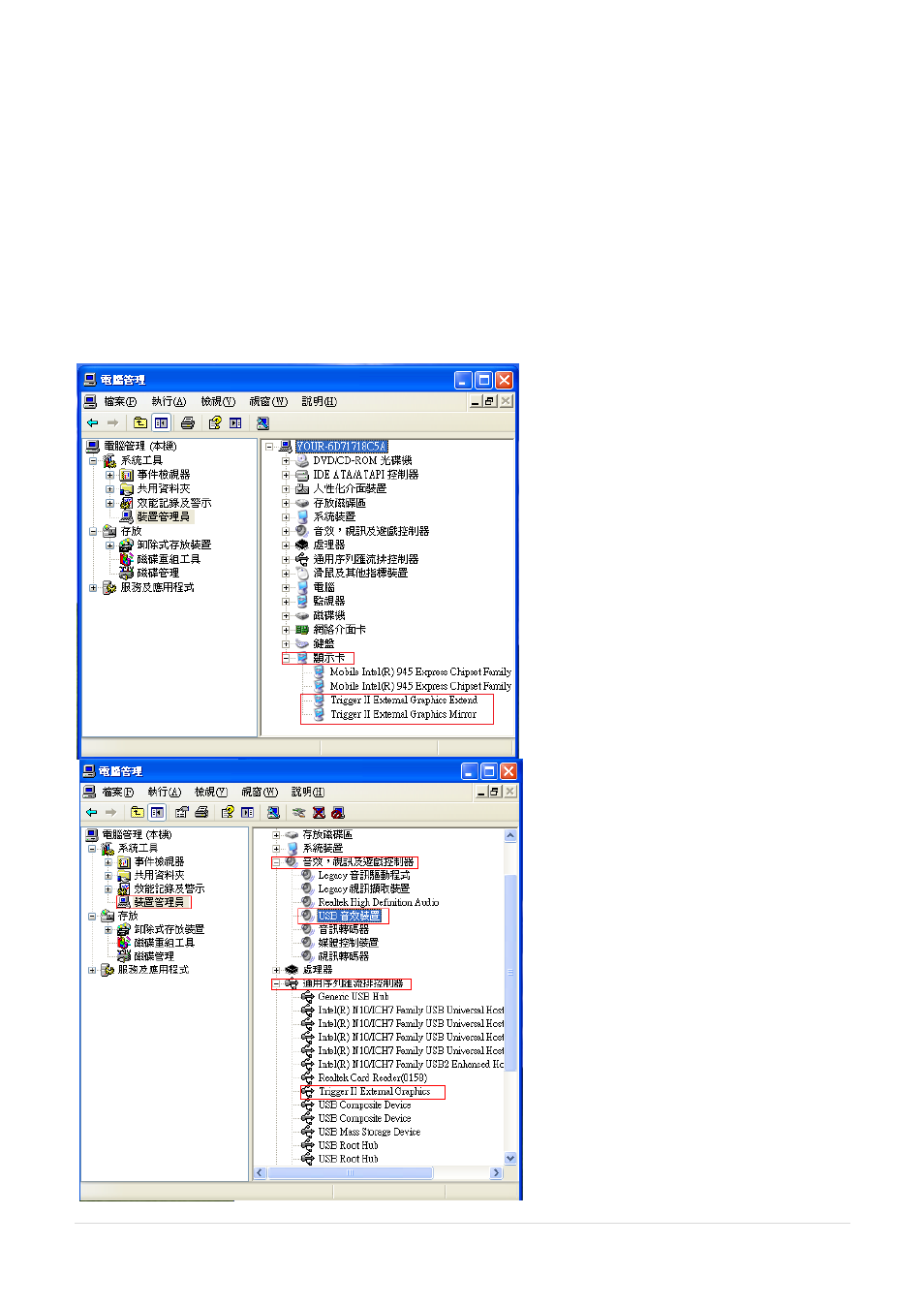Click the Help icon in lower window toolbar

click(x=228, y=812)
